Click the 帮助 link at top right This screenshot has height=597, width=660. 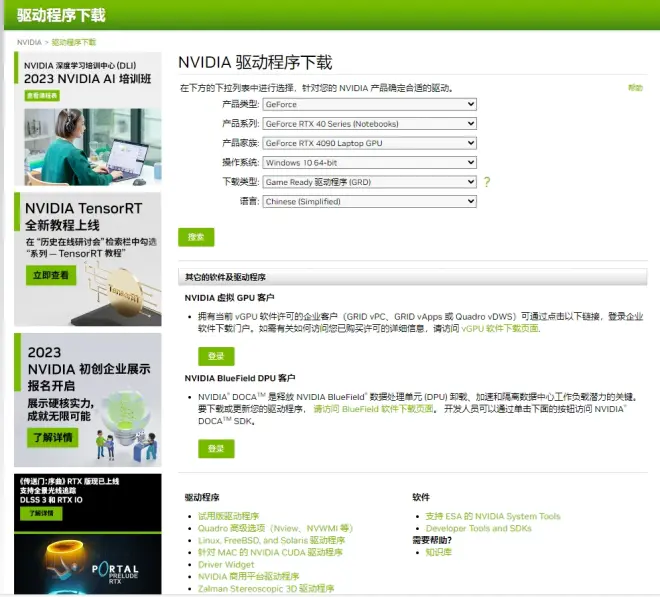[635, 88]
